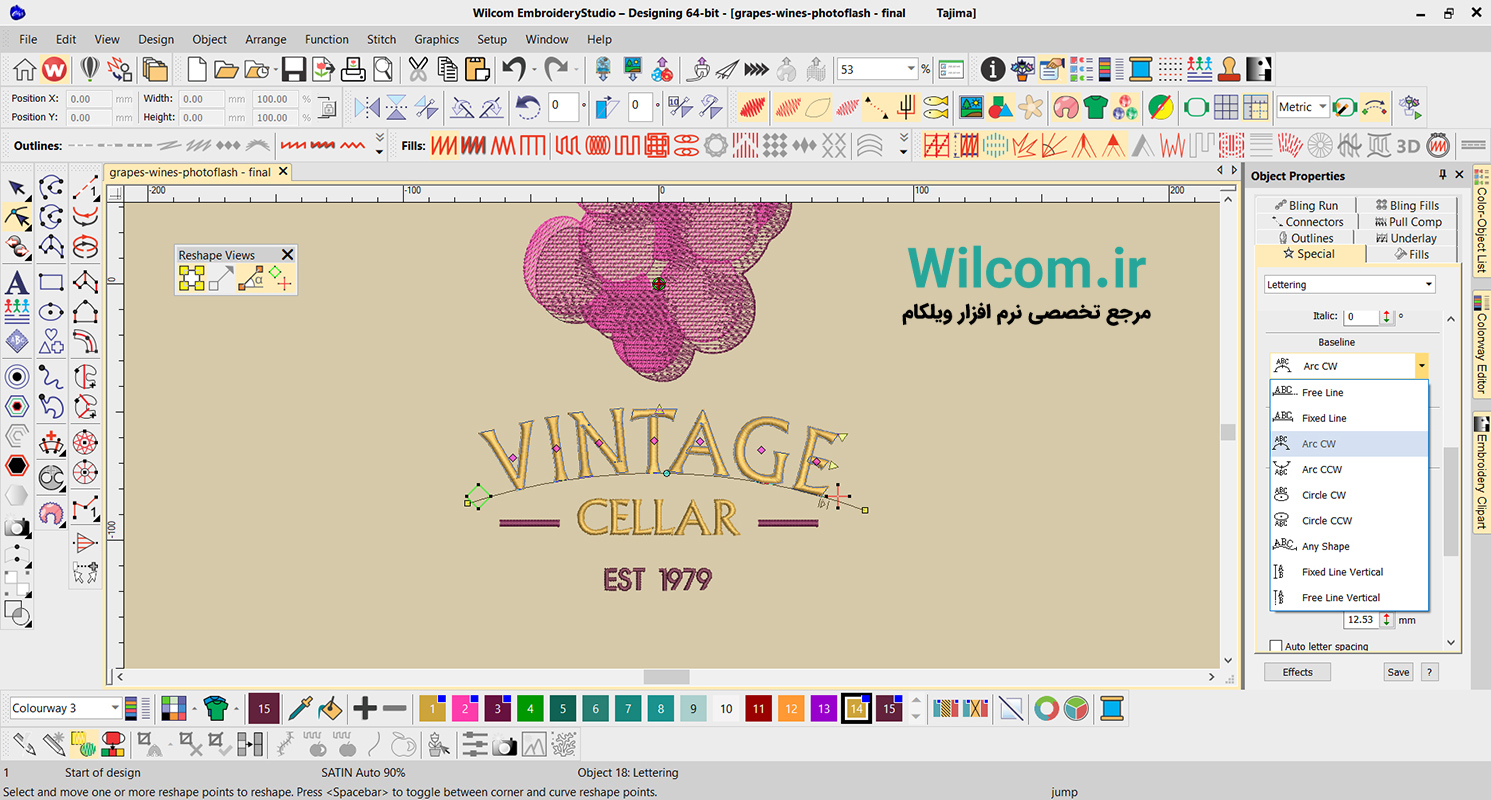Open the Print Preview magnifier icon
1491x800 pixels.
pos(382,69)
